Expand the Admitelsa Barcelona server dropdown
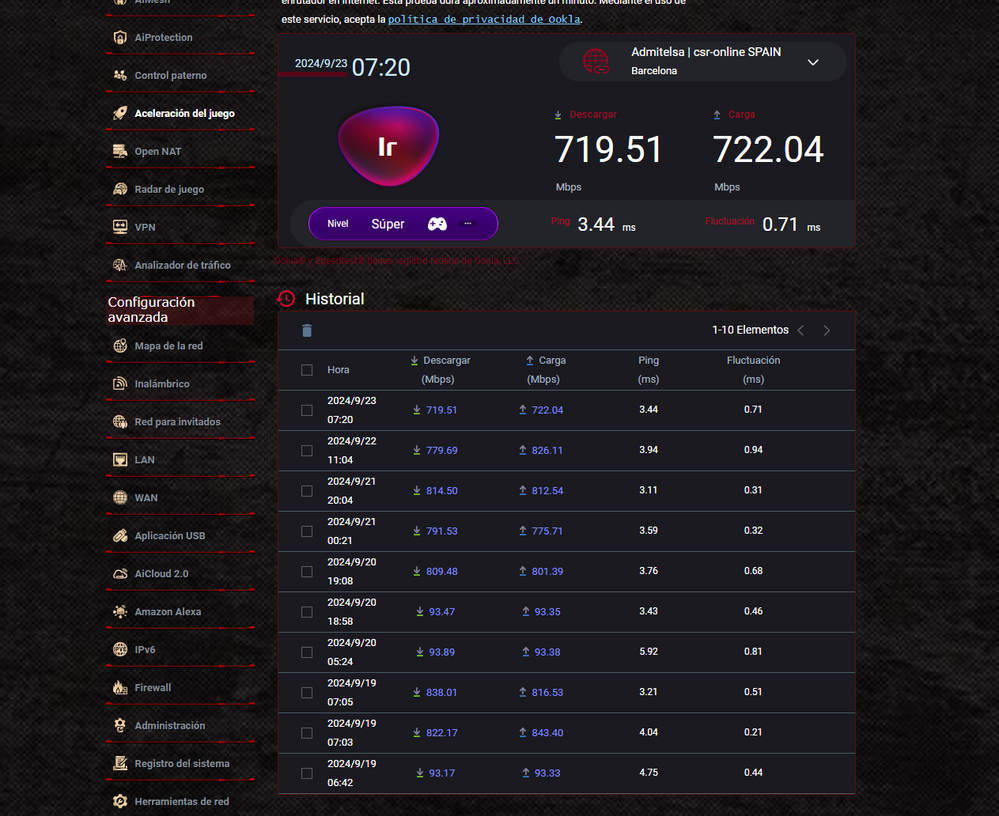 813,62
